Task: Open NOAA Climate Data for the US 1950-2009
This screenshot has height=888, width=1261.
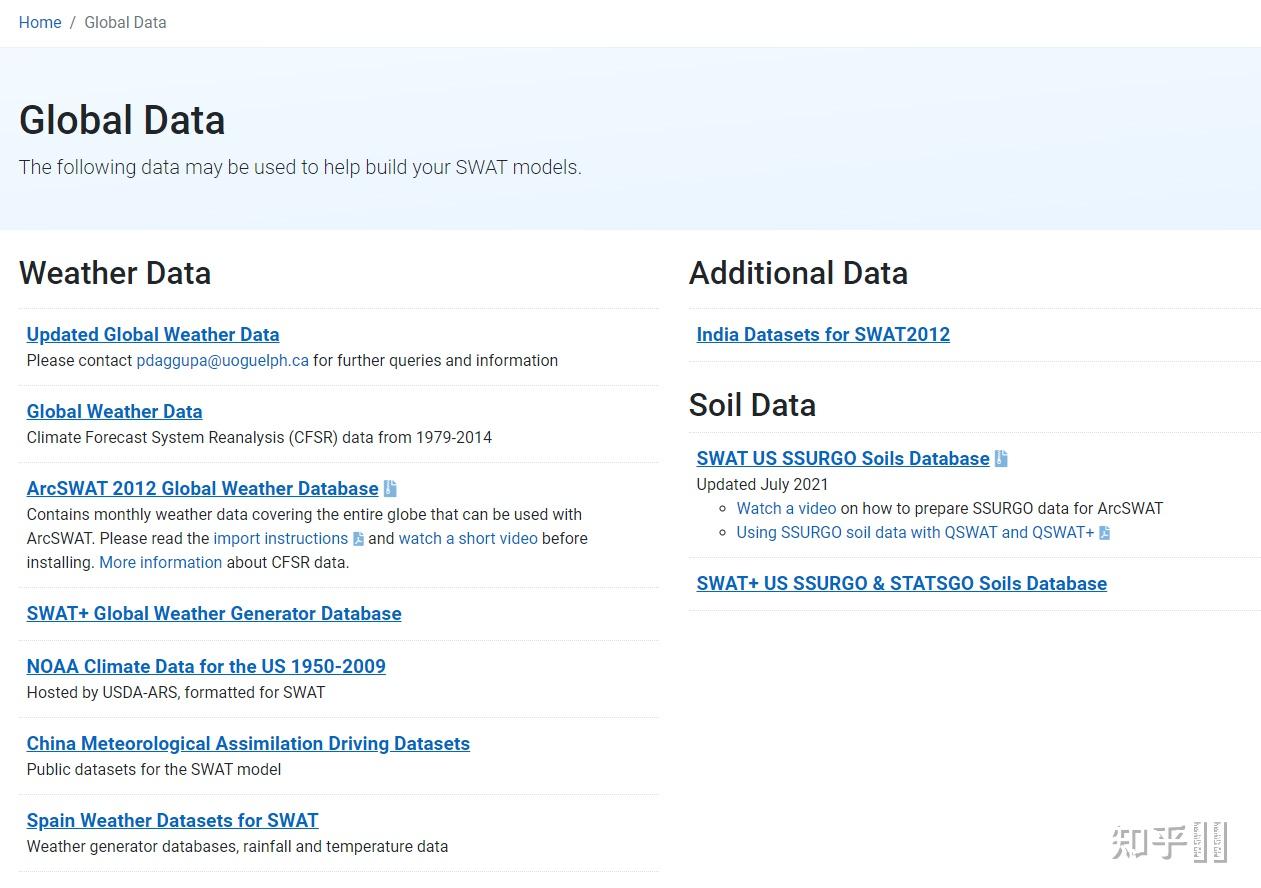Action: [x=206, y=666]
